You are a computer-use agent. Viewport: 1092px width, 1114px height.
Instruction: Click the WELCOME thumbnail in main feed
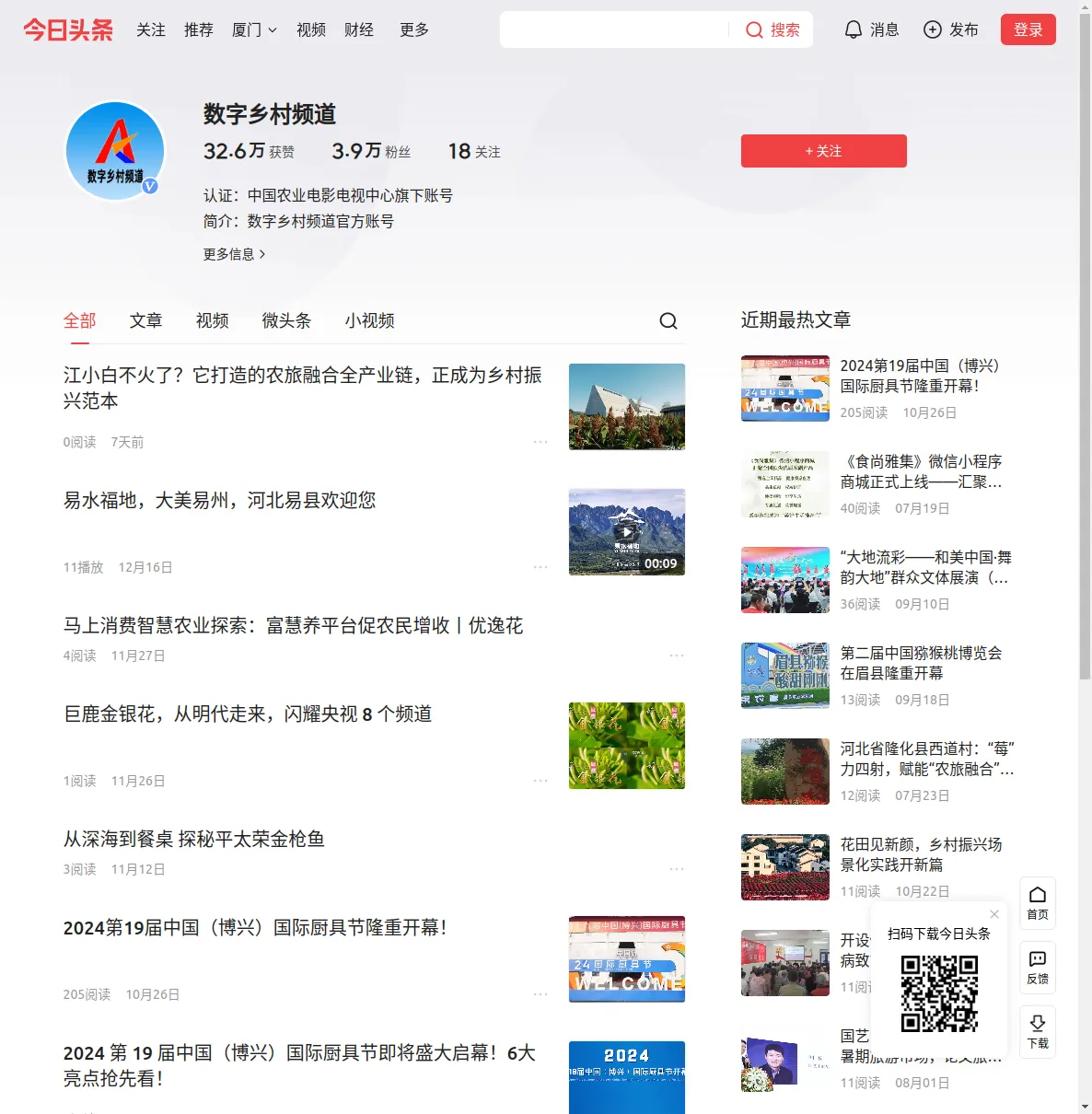point(627,959)
